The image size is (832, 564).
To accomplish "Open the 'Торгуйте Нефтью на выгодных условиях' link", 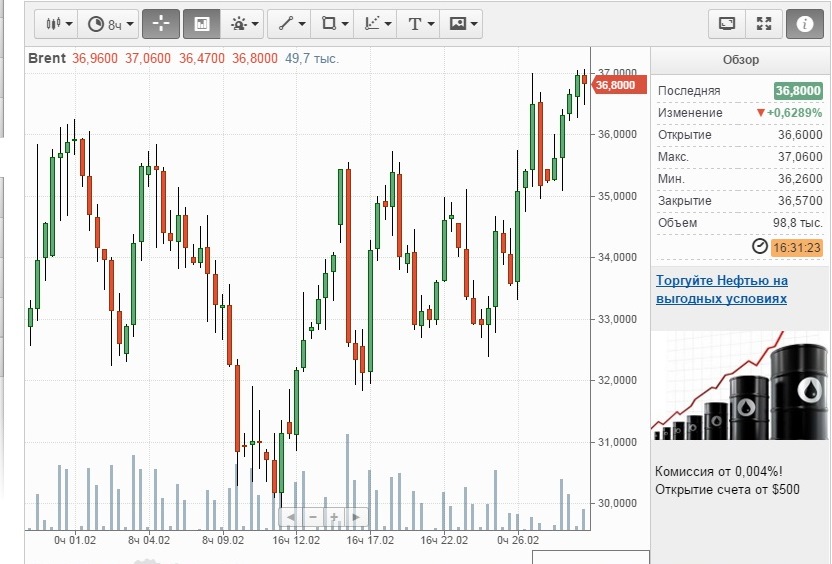I will pos(722,290).
